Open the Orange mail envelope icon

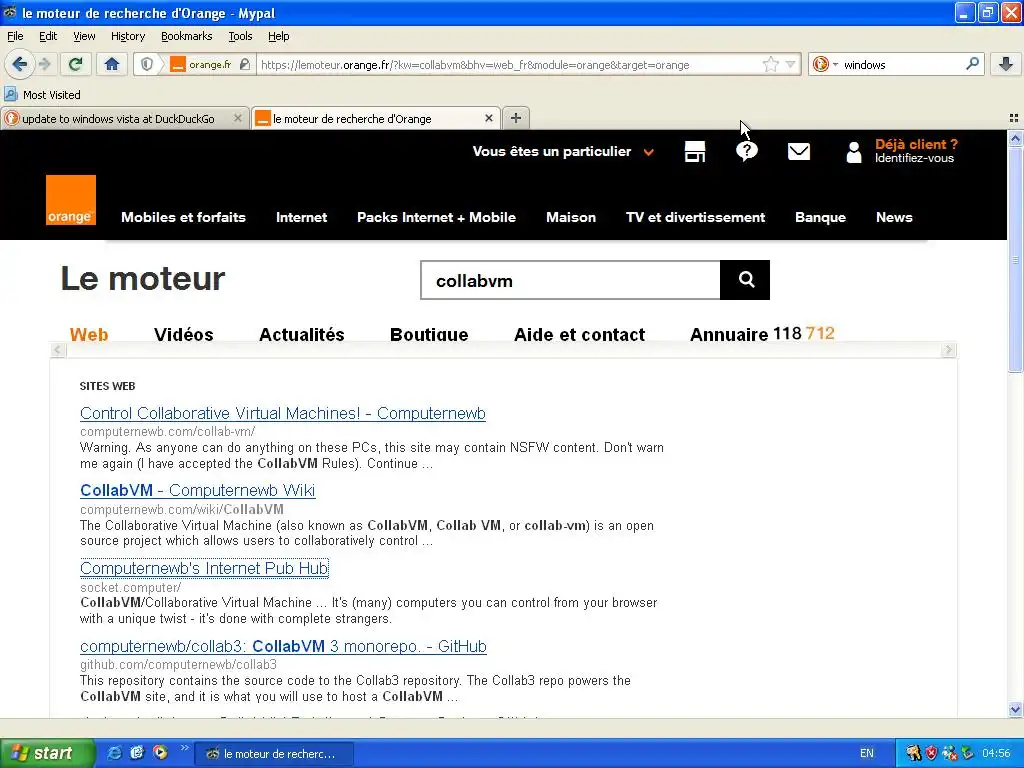pos(799,152)
